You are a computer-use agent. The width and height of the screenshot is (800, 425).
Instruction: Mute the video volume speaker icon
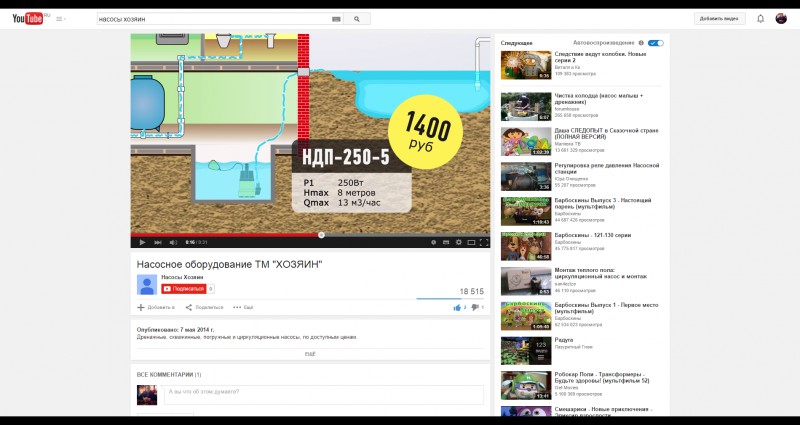coord(173,242)
